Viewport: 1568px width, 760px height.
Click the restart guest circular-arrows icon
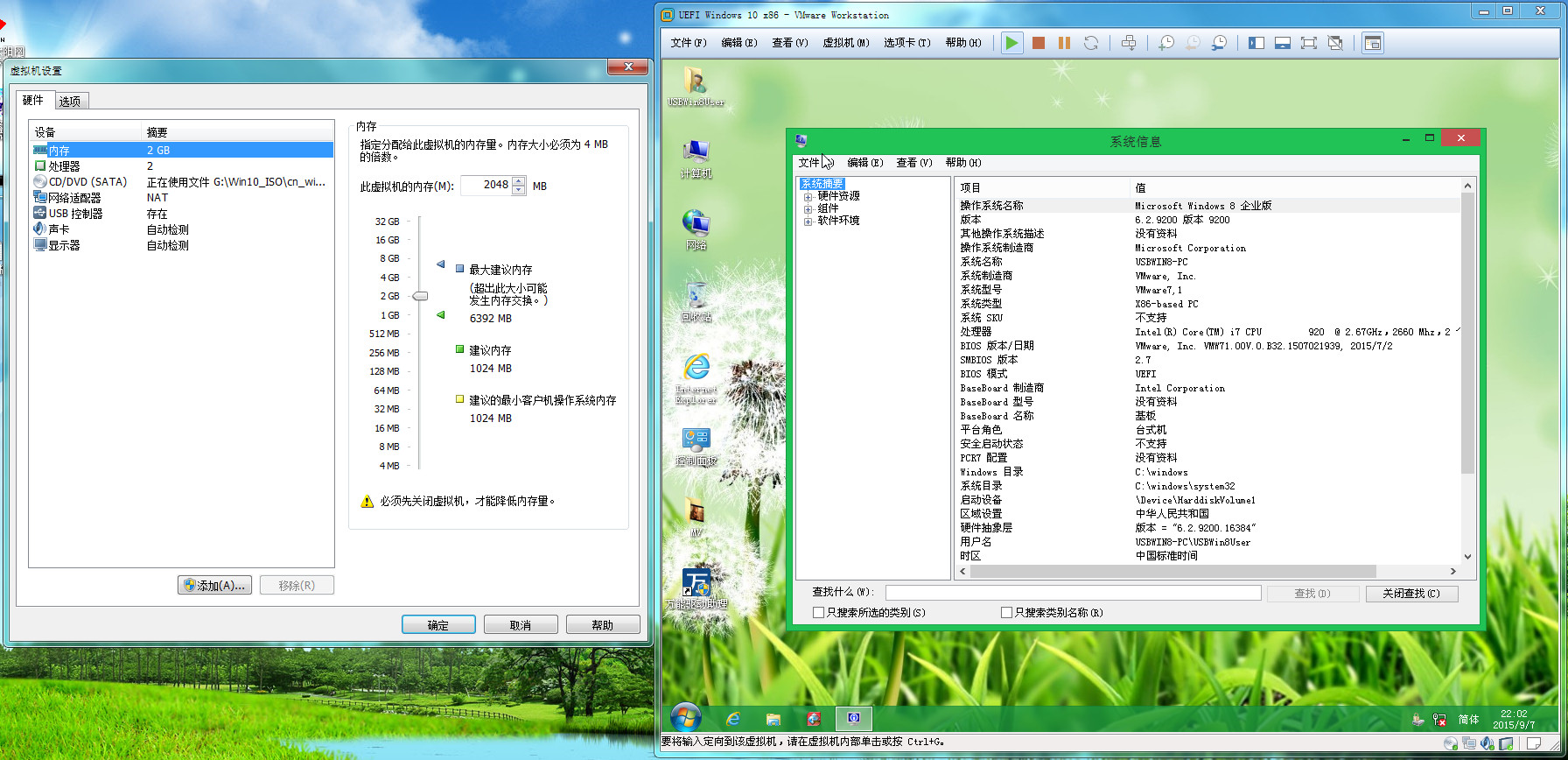coord(1091,43)
